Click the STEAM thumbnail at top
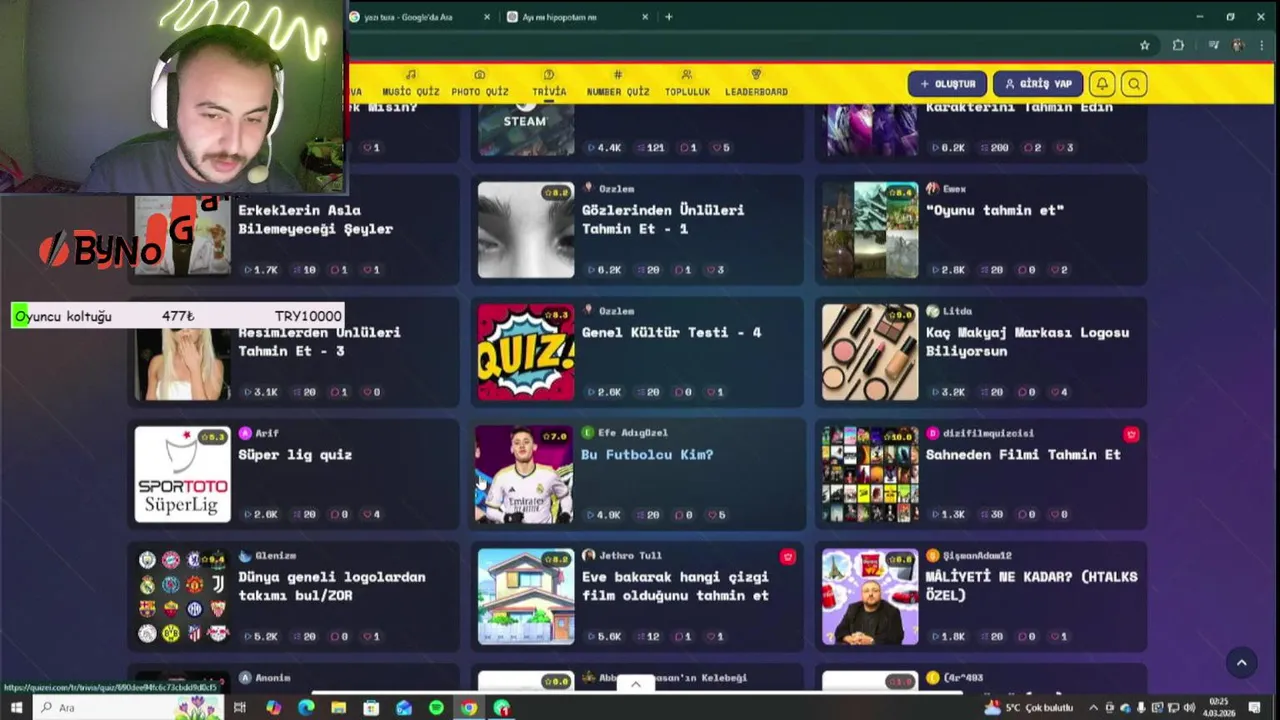Screen dimensions: 1280x720 tap(526, 128)
